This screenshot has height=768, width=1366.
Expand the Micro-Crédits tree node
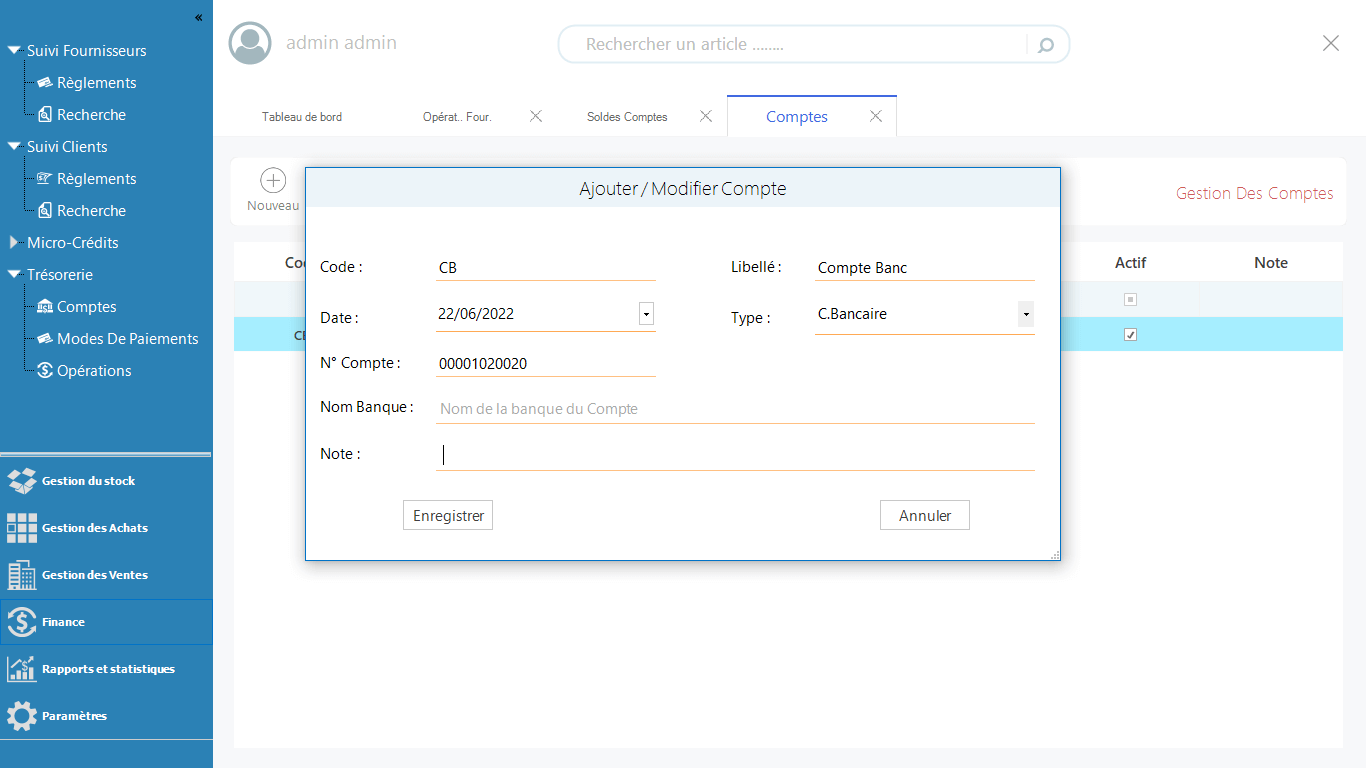(13, 243)
